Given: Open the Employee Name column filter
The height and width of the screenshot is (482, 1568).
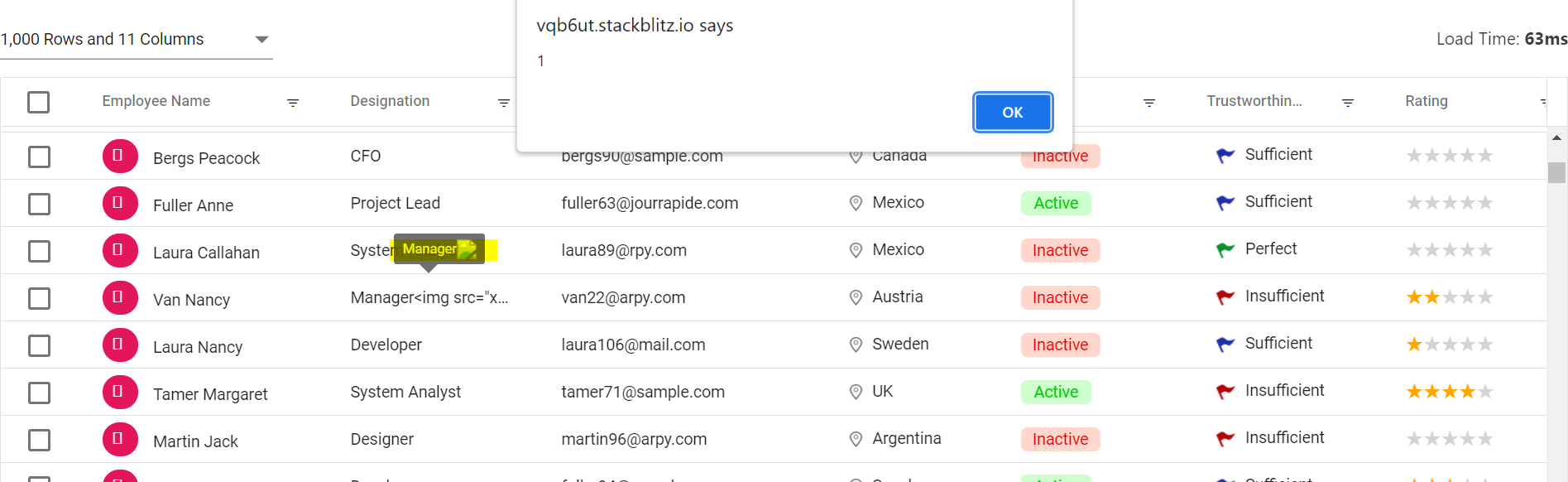Looking at the screenshot, I should (x=293, y=103).
